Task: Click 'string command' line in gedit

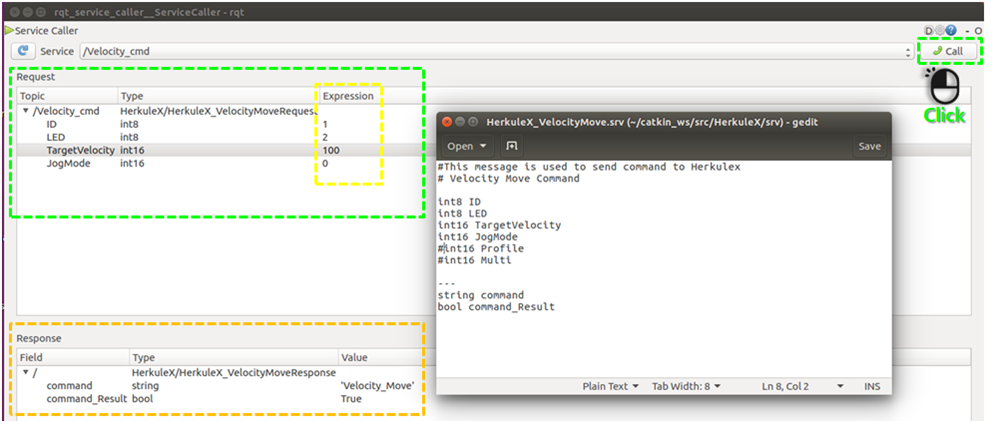Action: [x=481, y=295]
